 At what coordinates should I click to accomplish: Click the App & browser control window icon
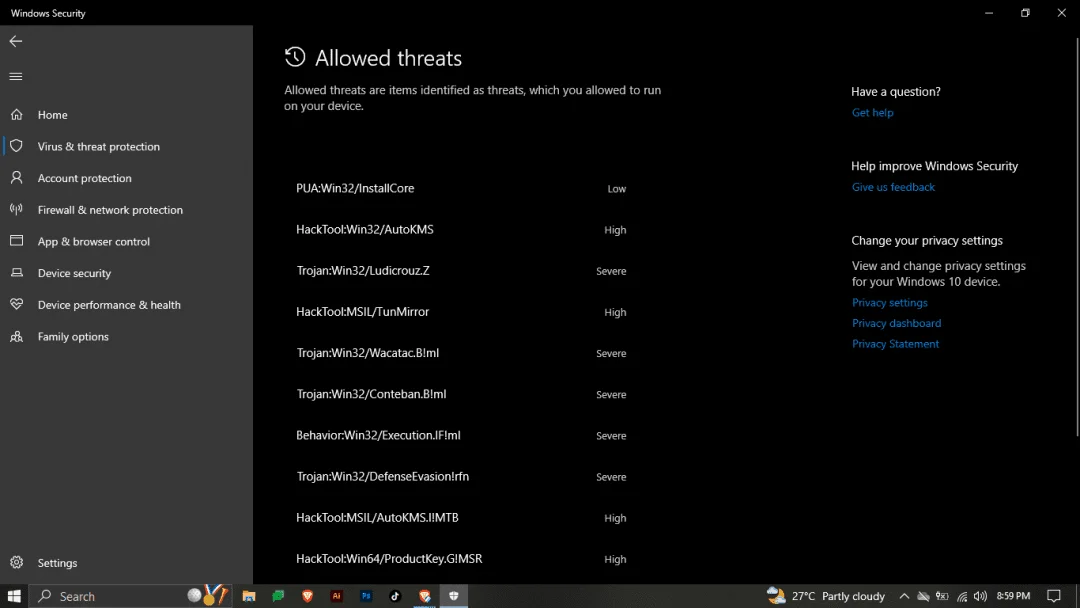tap(17, 241)
